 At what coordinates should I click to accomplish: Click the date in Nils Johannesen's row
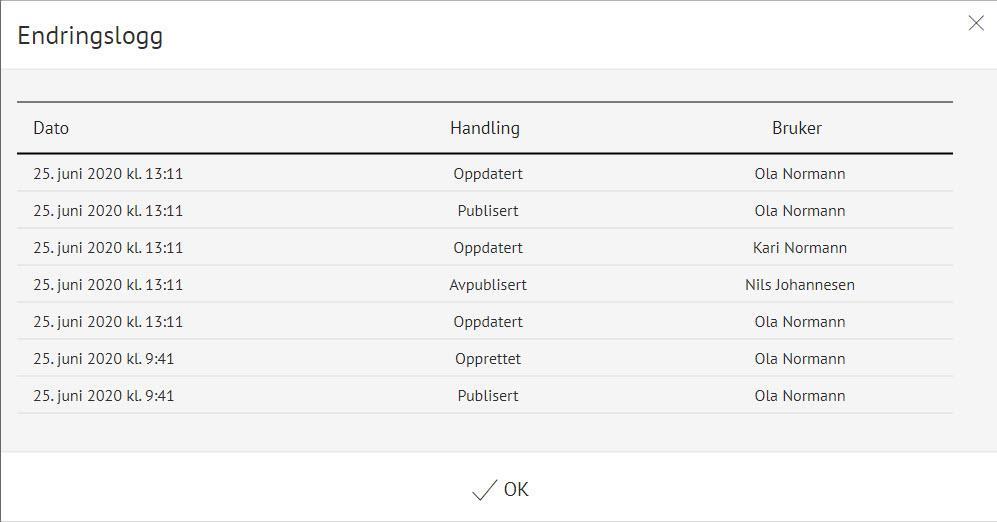[x=108, y=285]
